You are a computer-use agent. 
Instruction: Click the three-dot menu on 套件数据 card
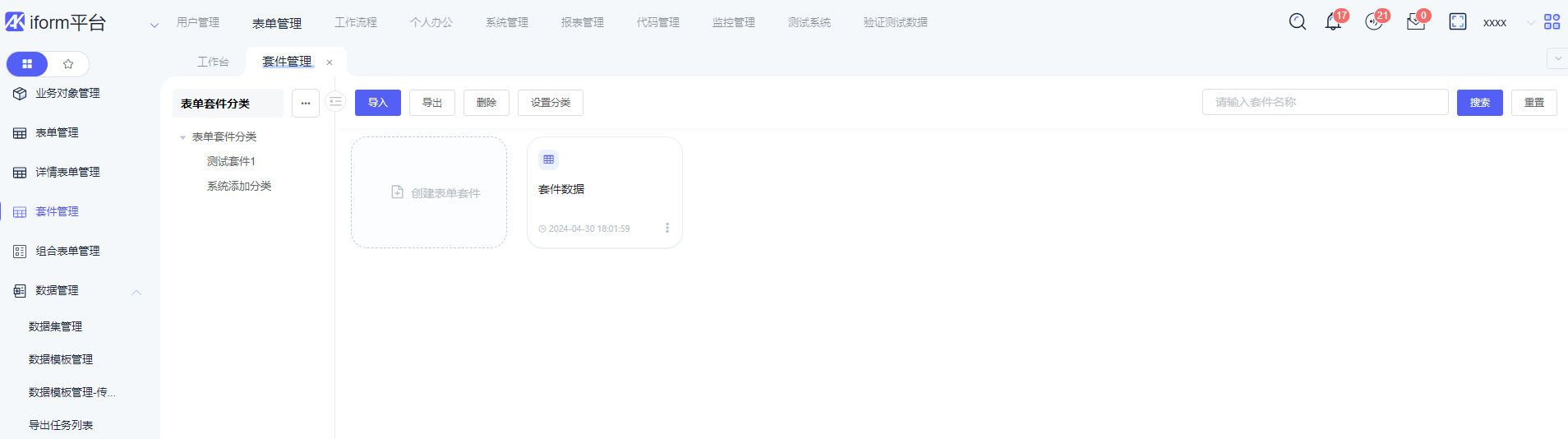[x=666, y=228]
